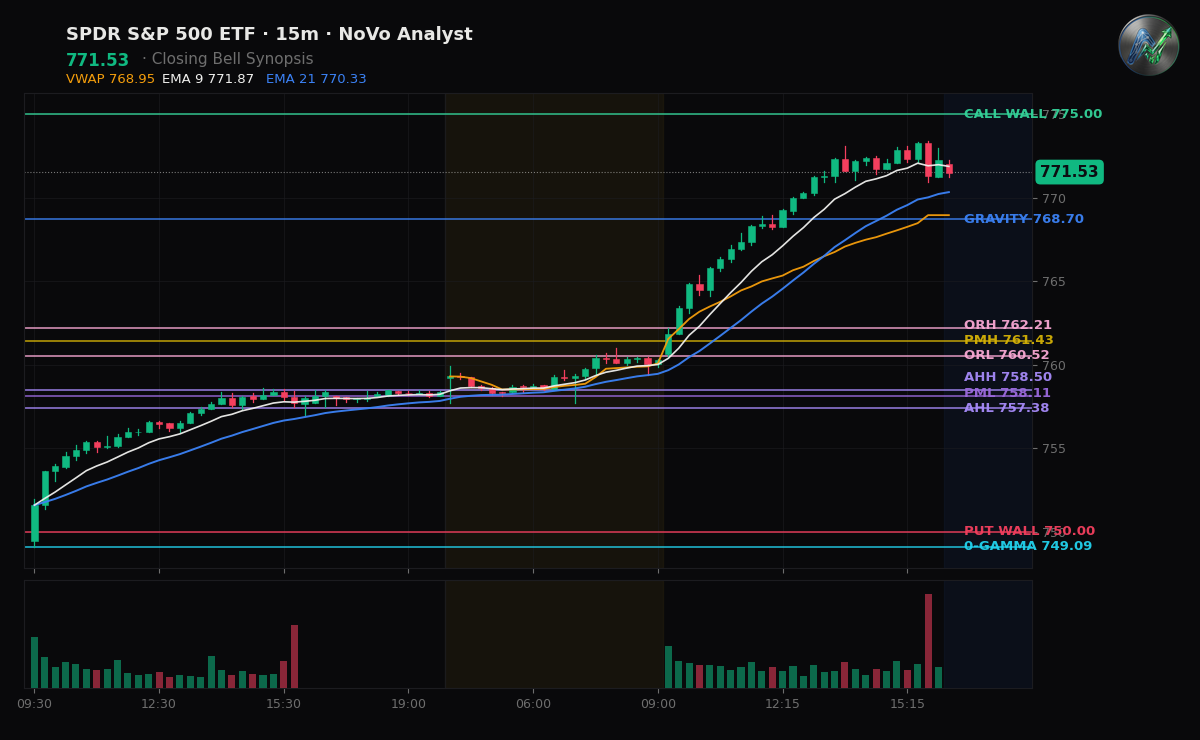
Task: Click the 09:30 time axis label at left
Action: click(x=34, y=704)
